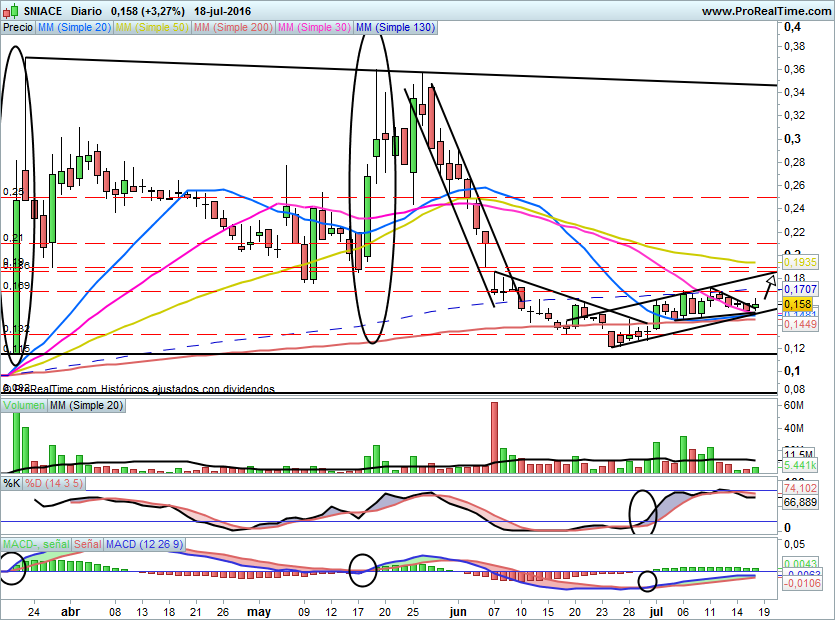Click the tall red volume bar in June
This screenshot has height=620, width=835.
[494, 437]
